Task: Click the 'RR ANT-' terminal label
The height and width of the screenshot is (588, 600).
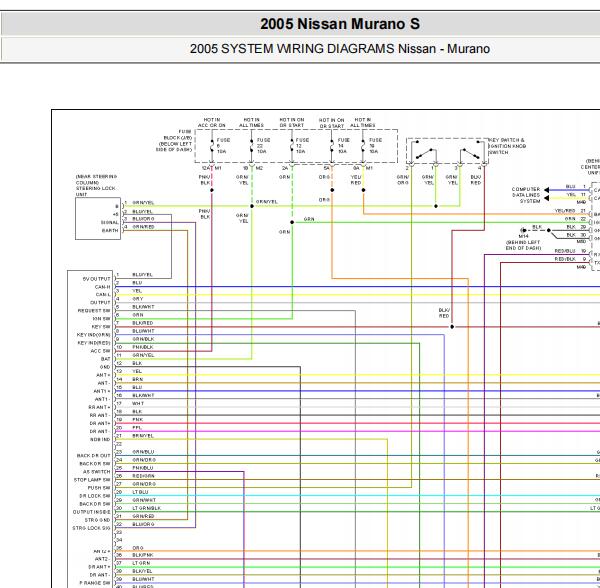Action: pyautogui.click(x=100, y=415)
